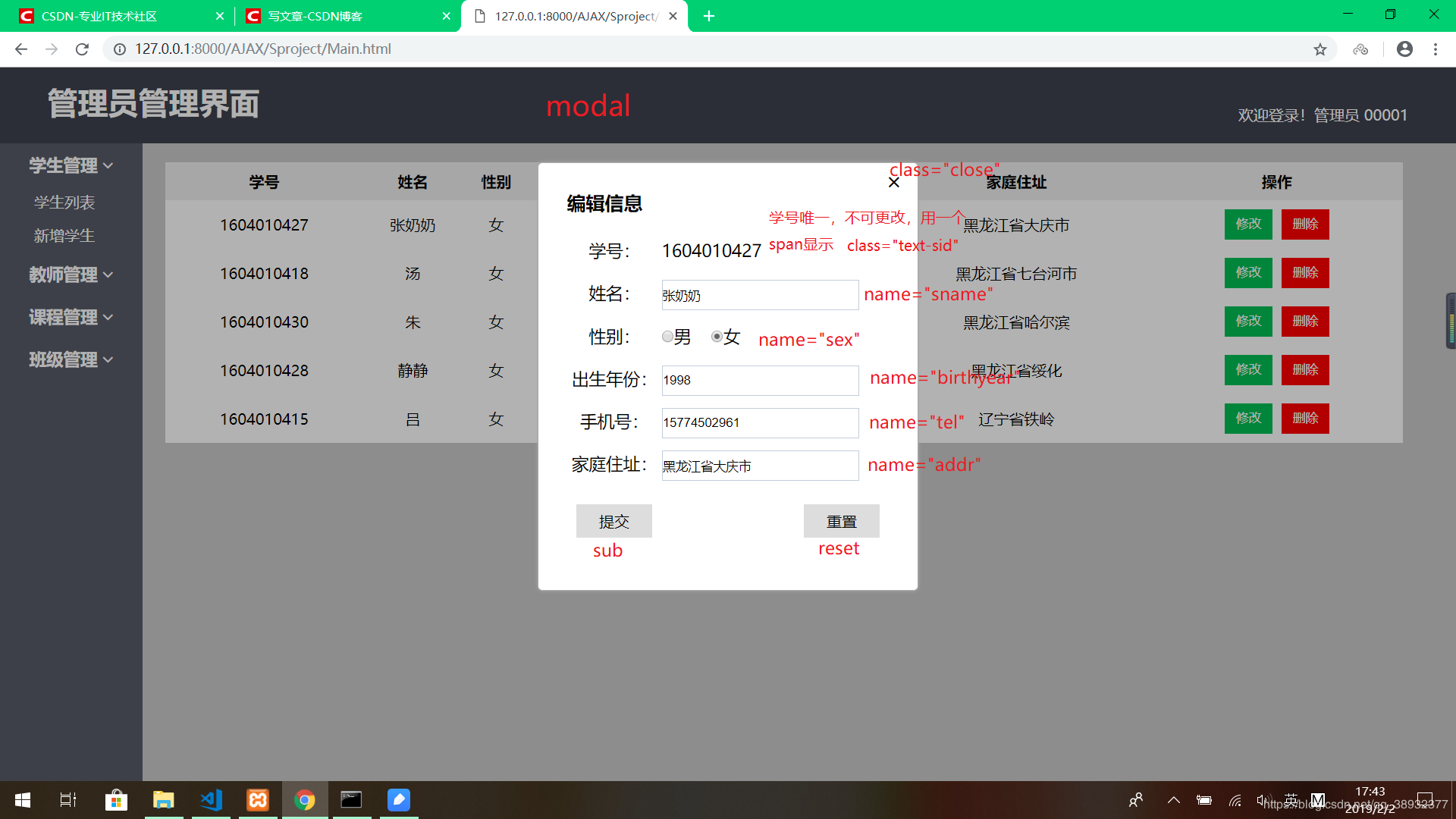Screen dimensions: 1456x819
Task: Reload the page via the refresh icon
Action: pyautogui.click(x=82, y=49)
